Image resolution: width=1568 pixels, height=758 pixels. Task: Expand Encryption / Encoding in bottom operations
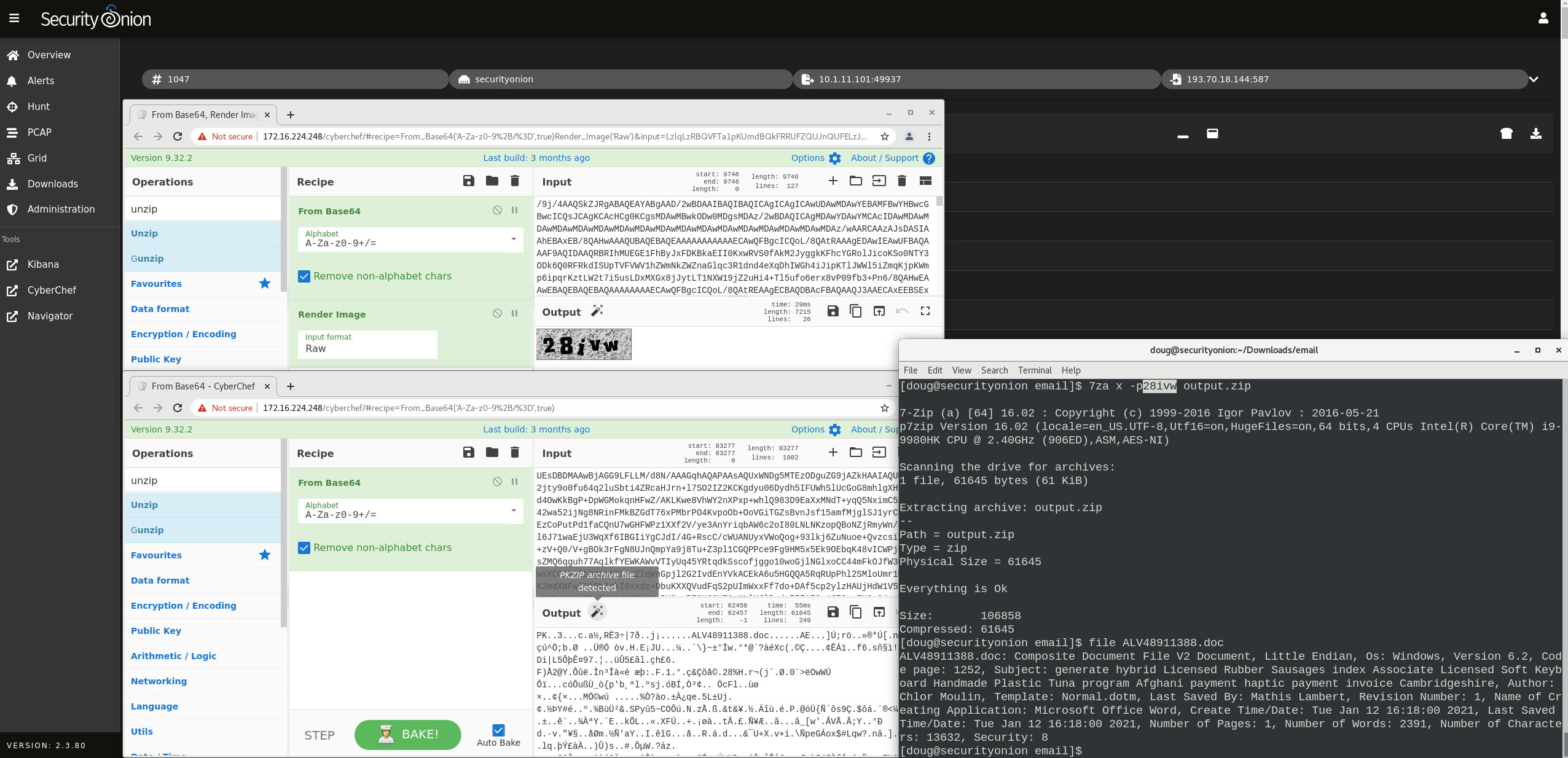[202, 606]
